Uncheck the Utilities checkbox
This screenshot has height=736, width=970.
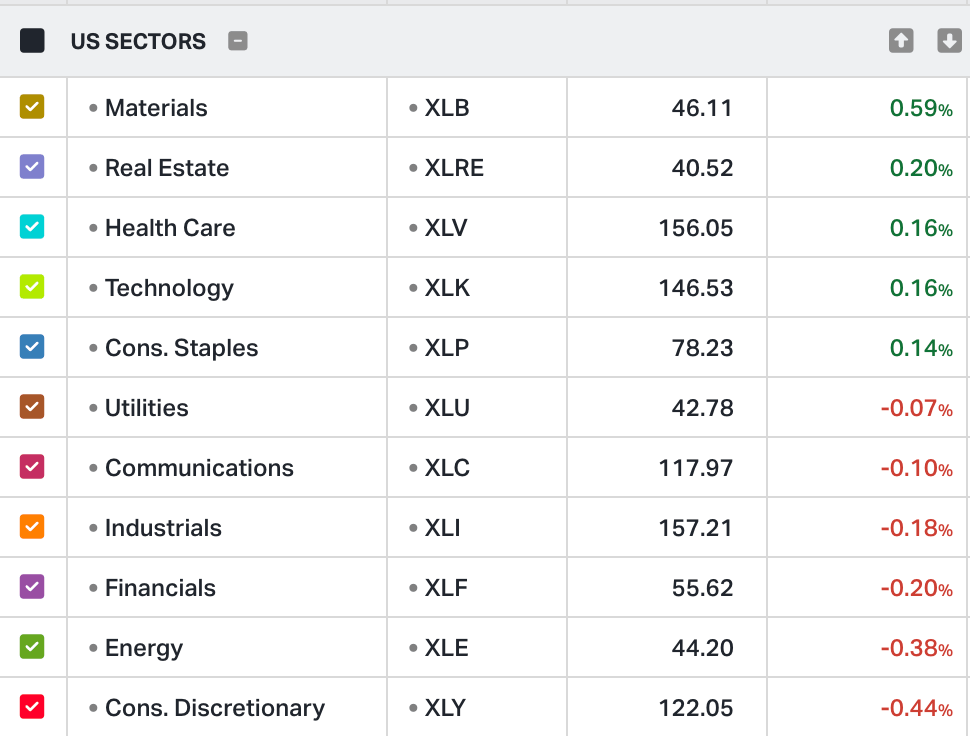(33, 407)
